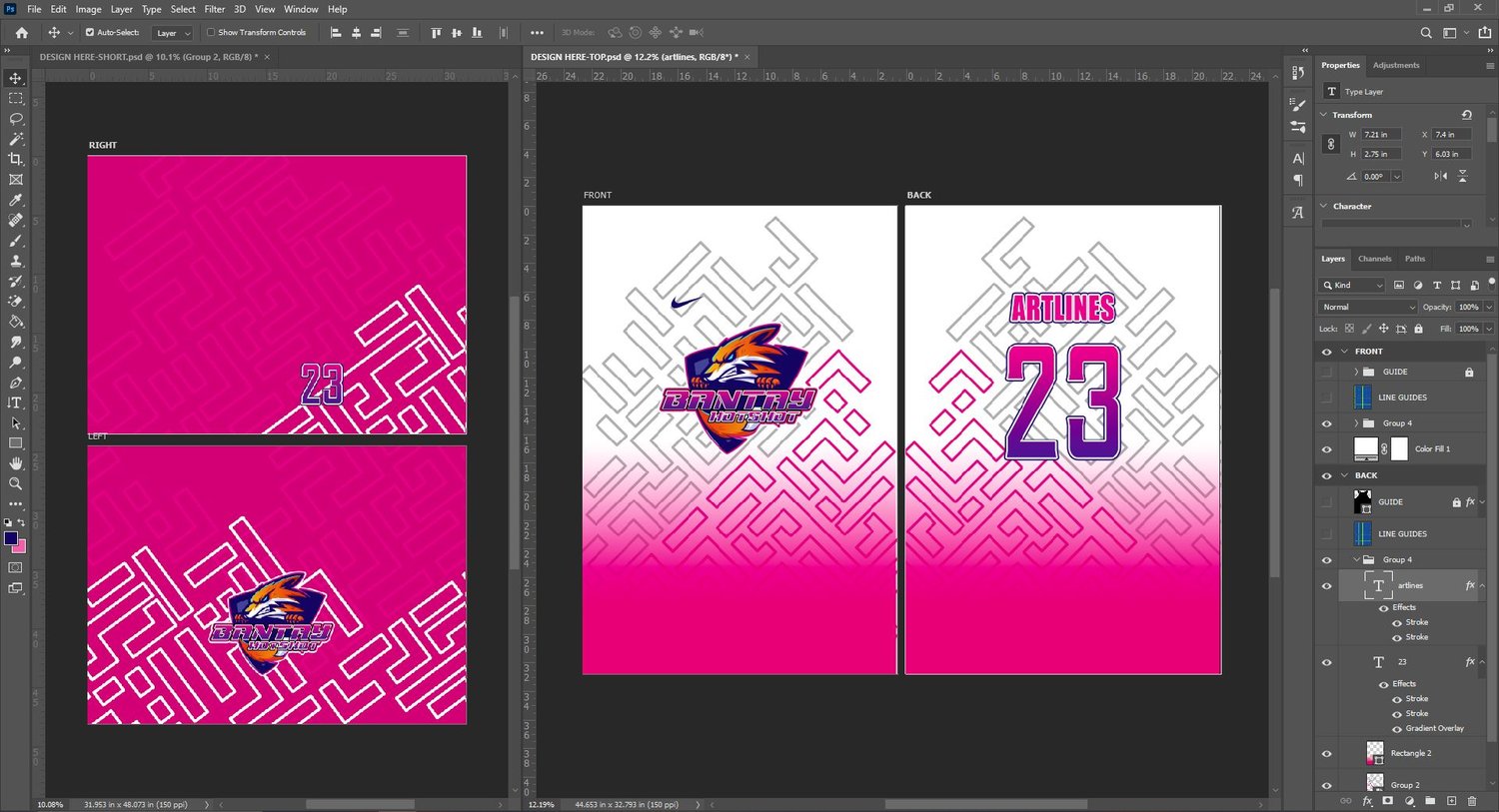
Task: Select the Frame tool
Action: 15,180
